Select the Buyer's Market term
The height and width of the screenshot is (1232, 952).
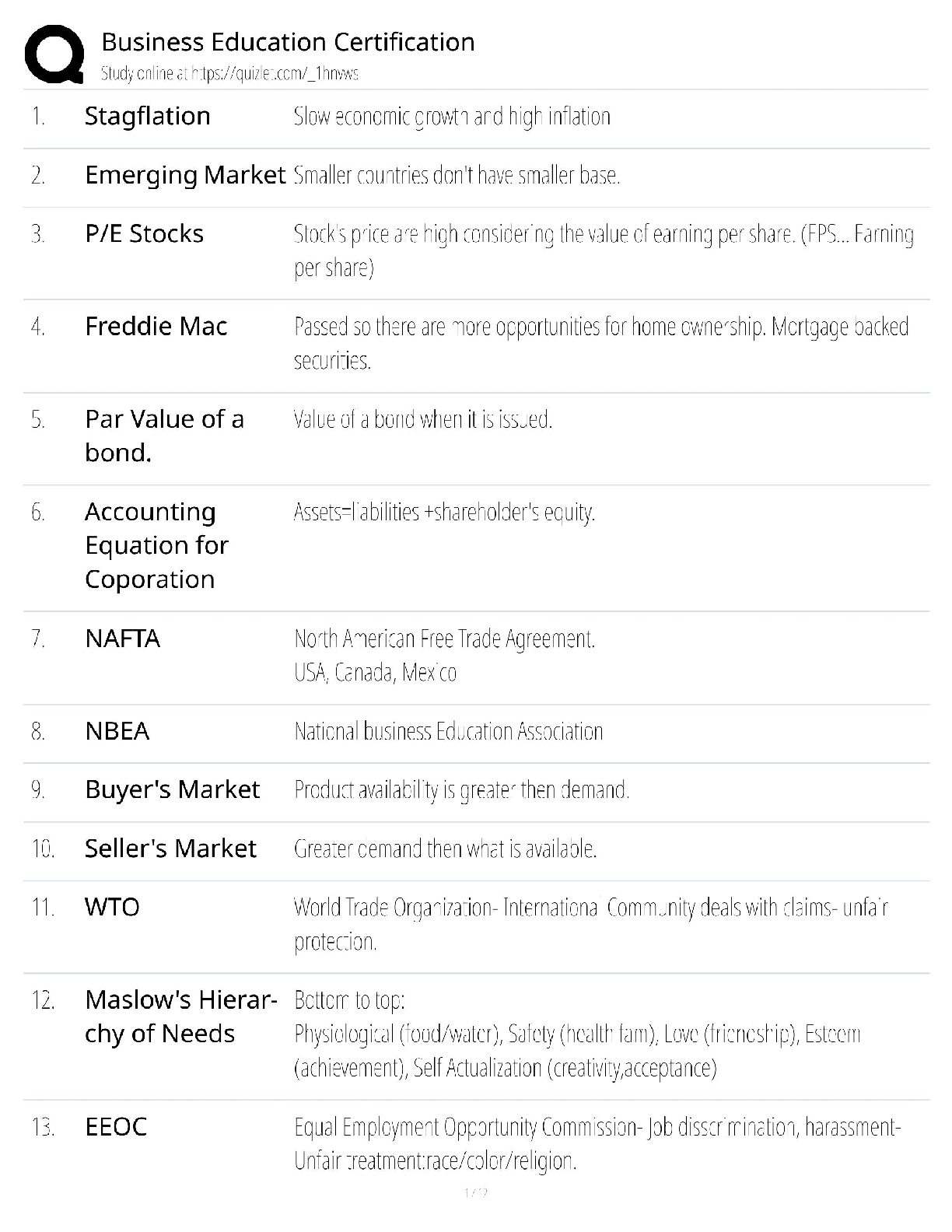pyautogui.click(x=172, y=789)
